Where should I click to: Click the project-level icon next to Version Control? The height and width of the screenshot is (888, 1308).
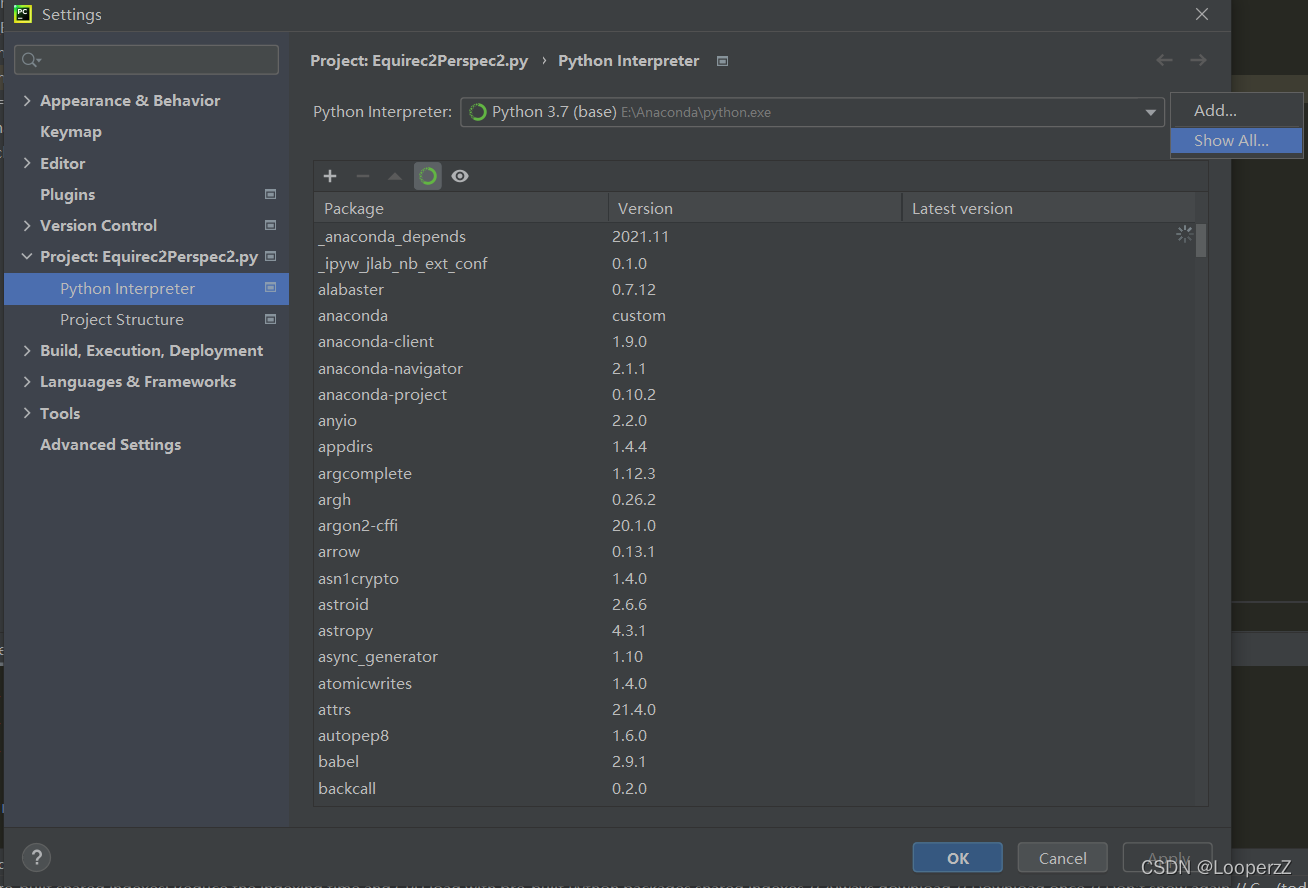(x=270, y=225)
